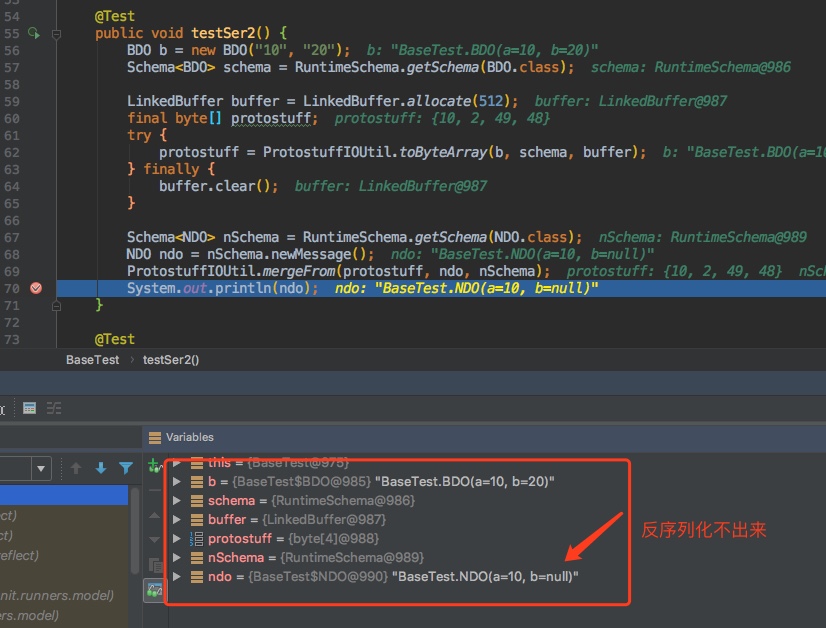The height and width of the screenshot is (628, 826).
Task: Toggle the show watches glasses icon
Action: [x=153, y=591]
